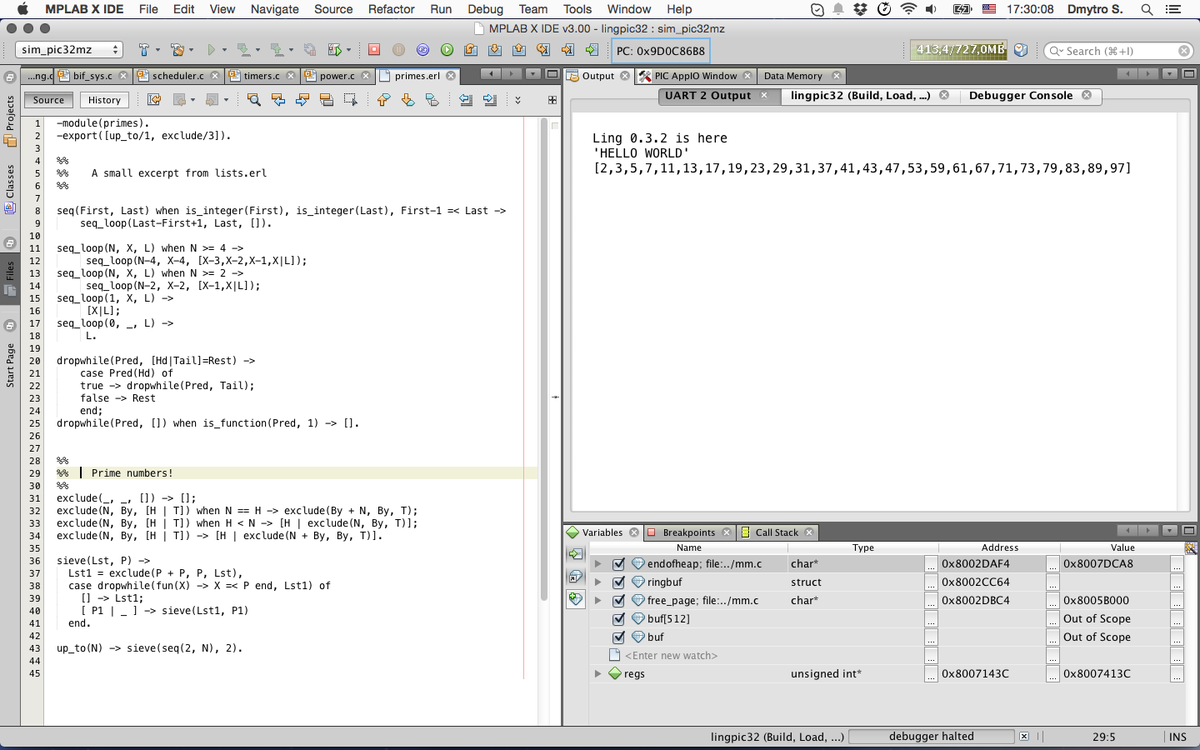Uncheck the ringbuf watch variable

[619, 582]
